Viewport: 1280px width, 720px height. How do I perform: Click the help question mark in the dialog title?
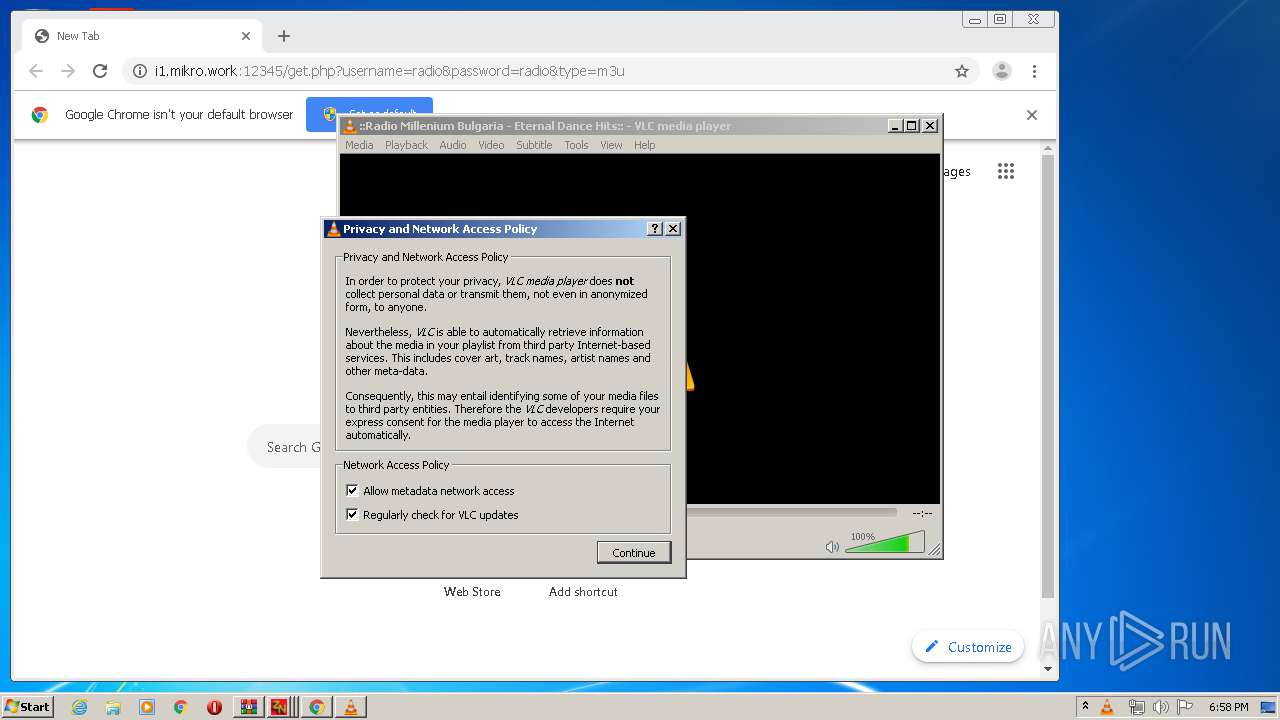(655, 229)
